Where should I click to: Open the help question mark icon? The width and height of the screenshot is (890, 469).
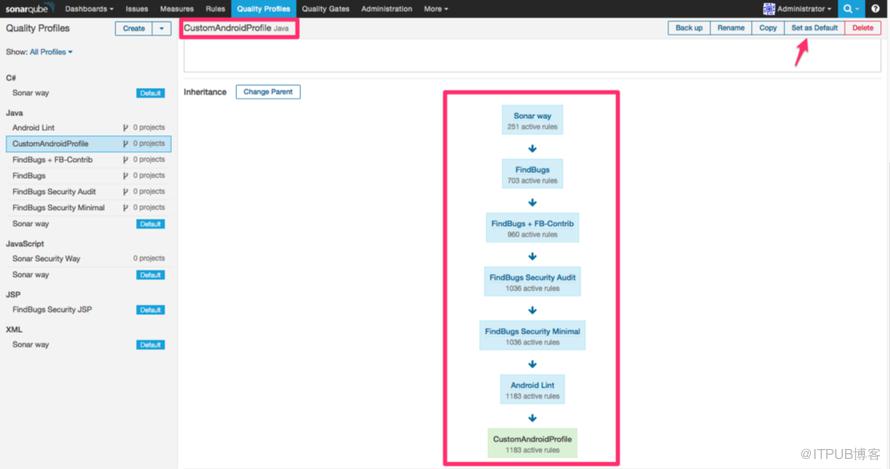pos(875,9)
